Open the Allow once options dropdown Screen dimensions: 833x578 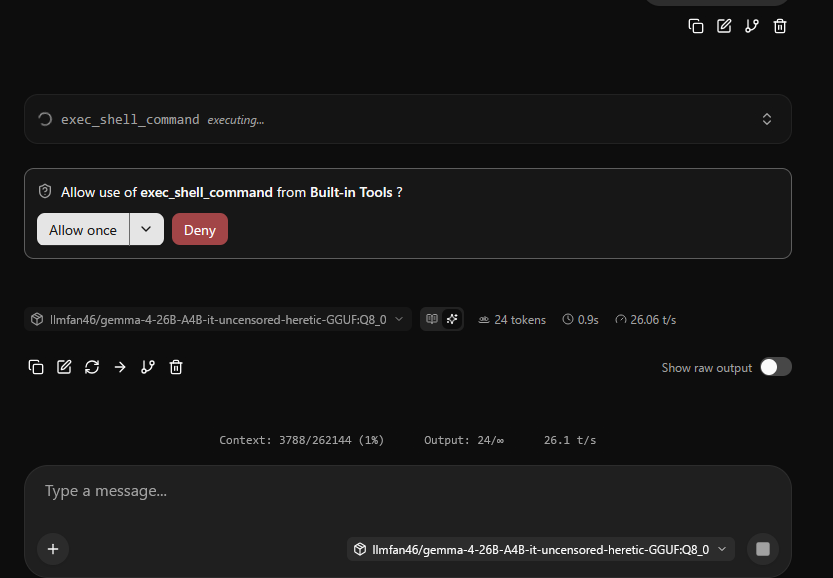[x=146, y=230]
